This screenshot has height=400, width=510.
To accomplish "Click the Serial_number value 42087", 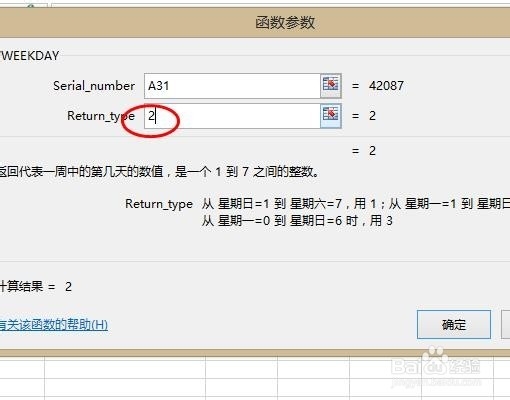I will pyautogui.click(x=386, y=86).
